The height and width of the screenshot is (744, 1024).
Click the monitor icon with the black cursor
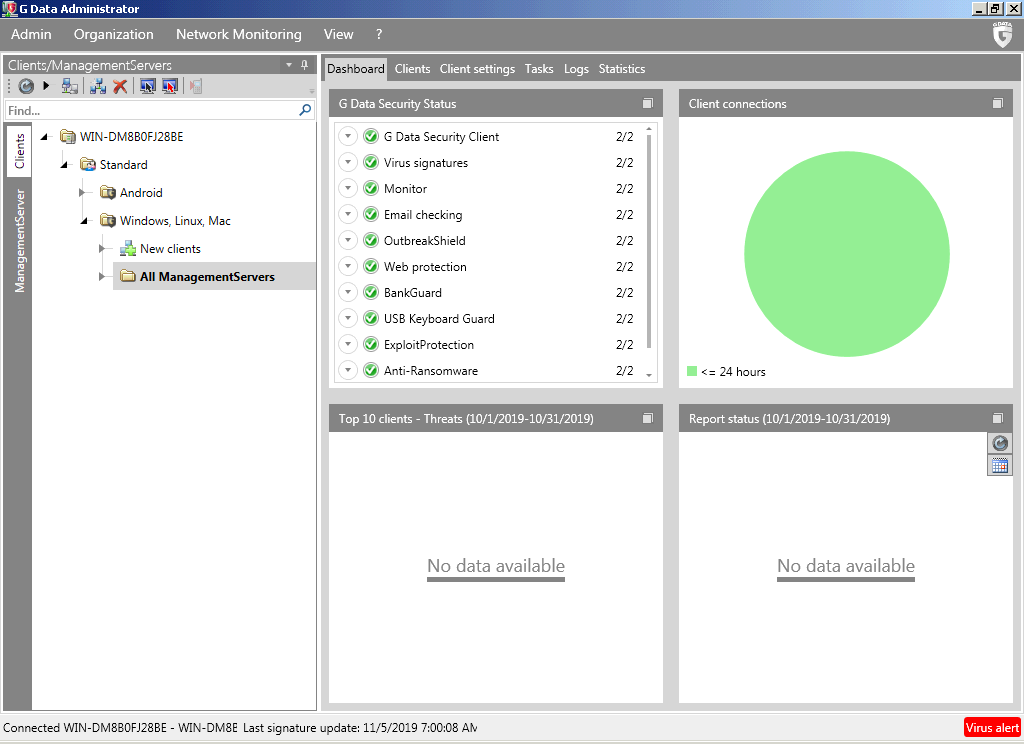pyautogui.click(x=148, y=87)
